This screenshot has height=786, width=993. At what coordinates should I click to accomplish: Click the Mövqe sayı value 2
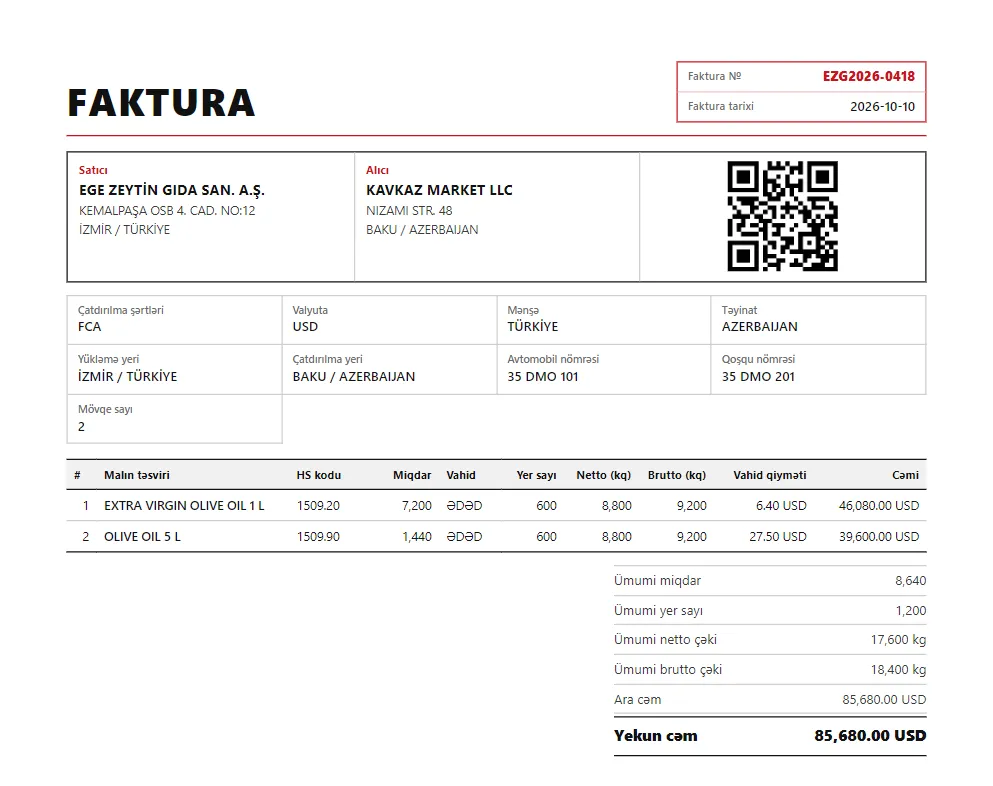click(x=81, y=426)
